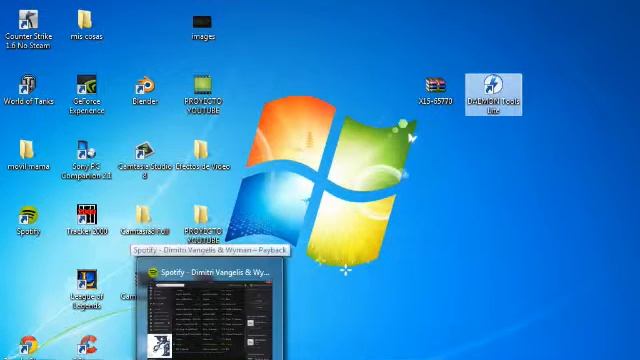
Task: Select the League of Legends shortcut
Action: point(87,289)
